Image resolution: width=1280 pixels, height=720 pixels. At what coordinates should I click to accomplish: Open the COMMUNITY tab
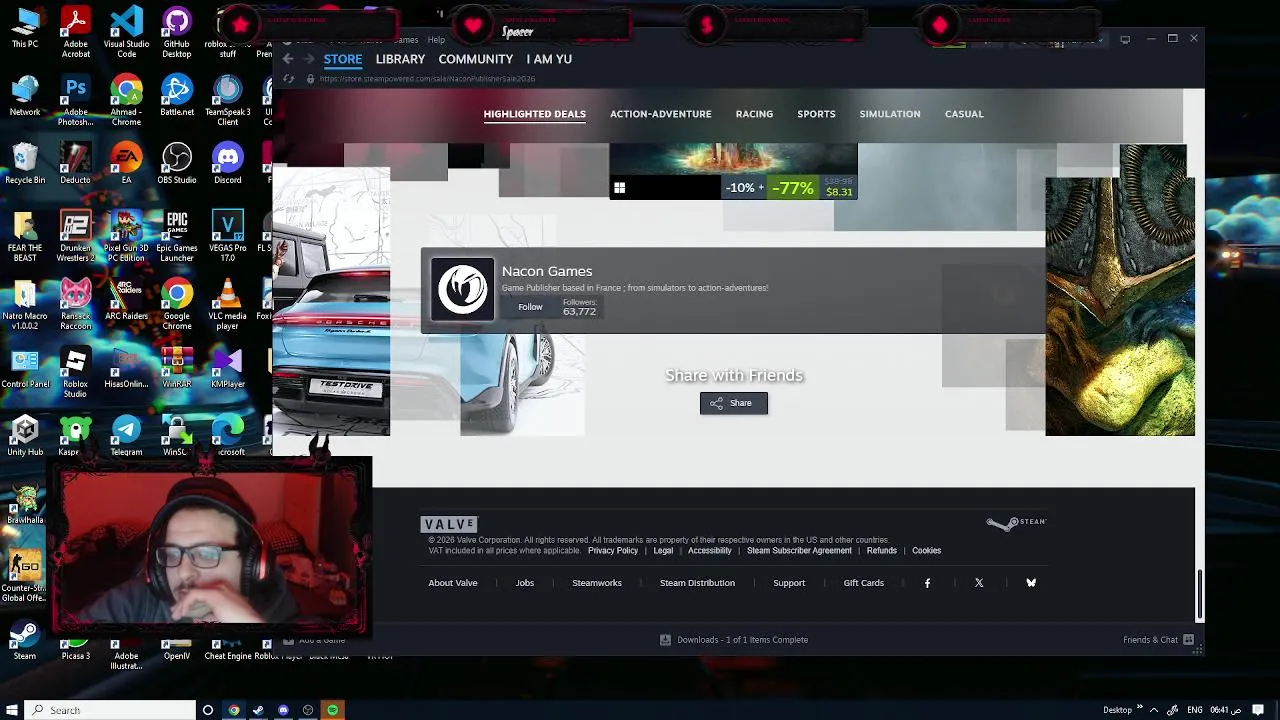[x=475, y=59]
